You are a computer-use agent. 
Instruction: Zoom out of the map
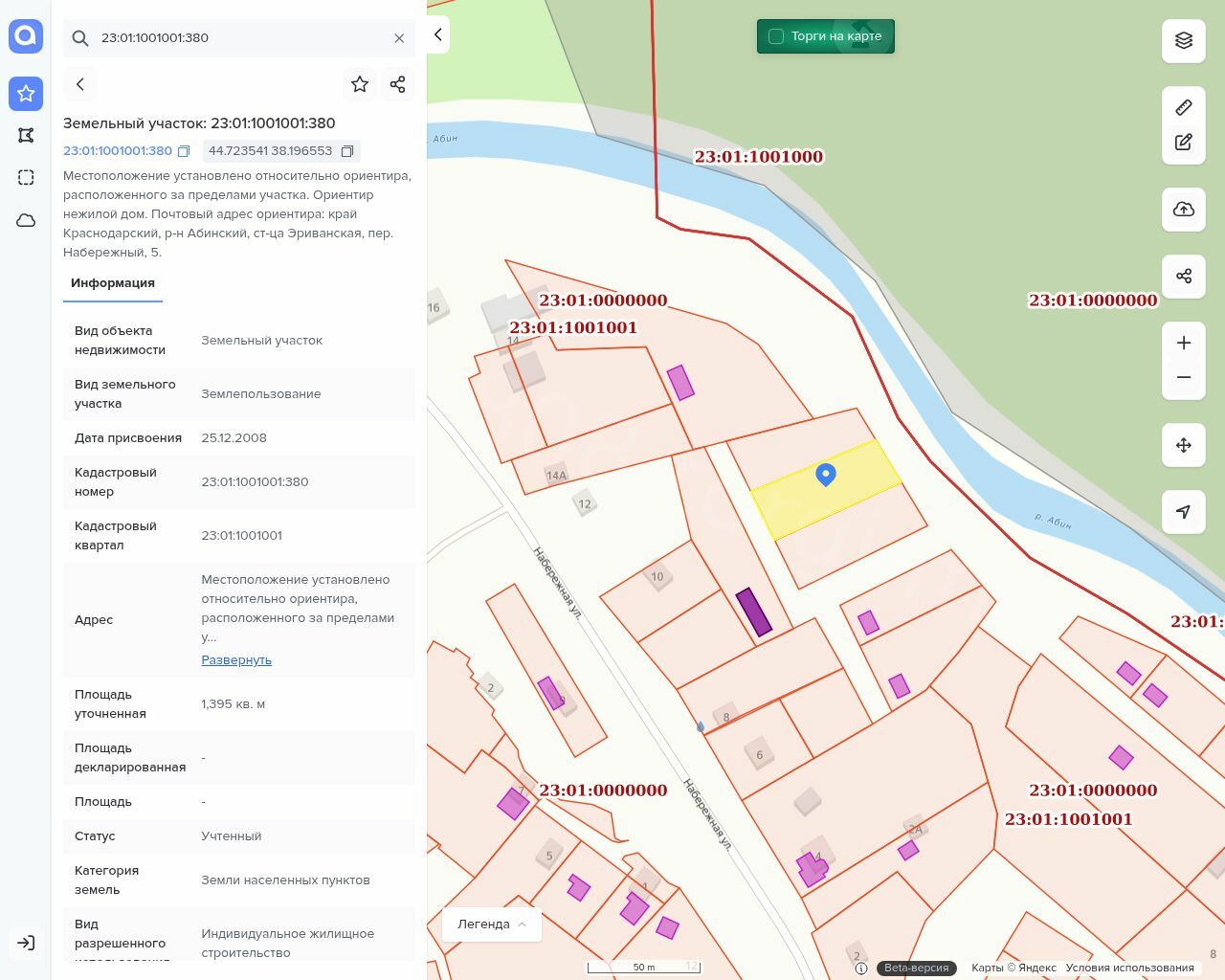click(1184, 377)
